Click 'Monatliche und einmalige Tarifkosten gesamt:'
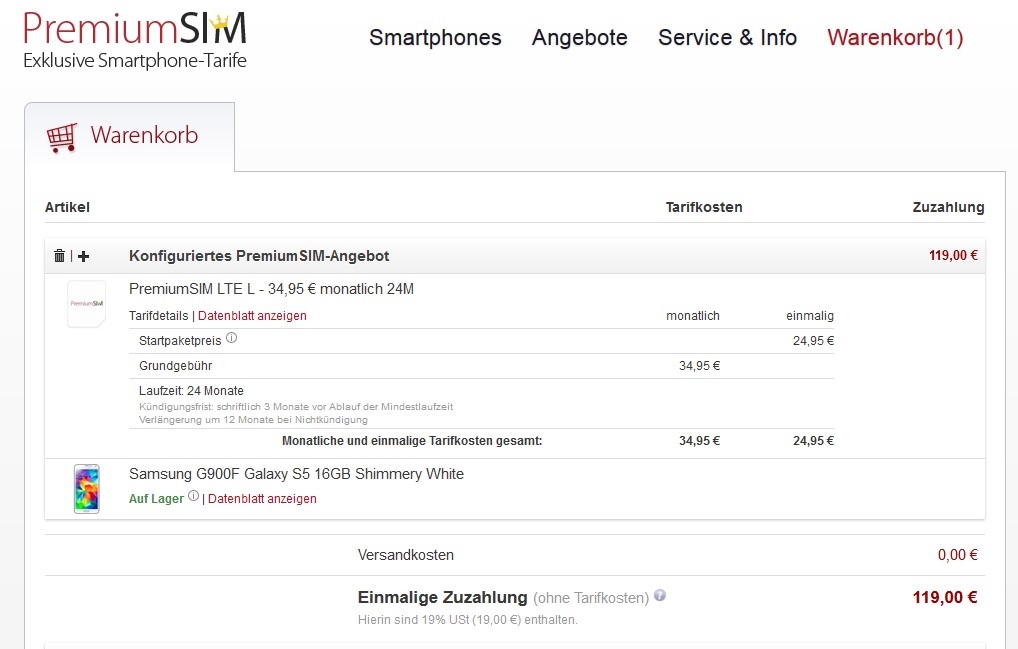 coord(412,441)
